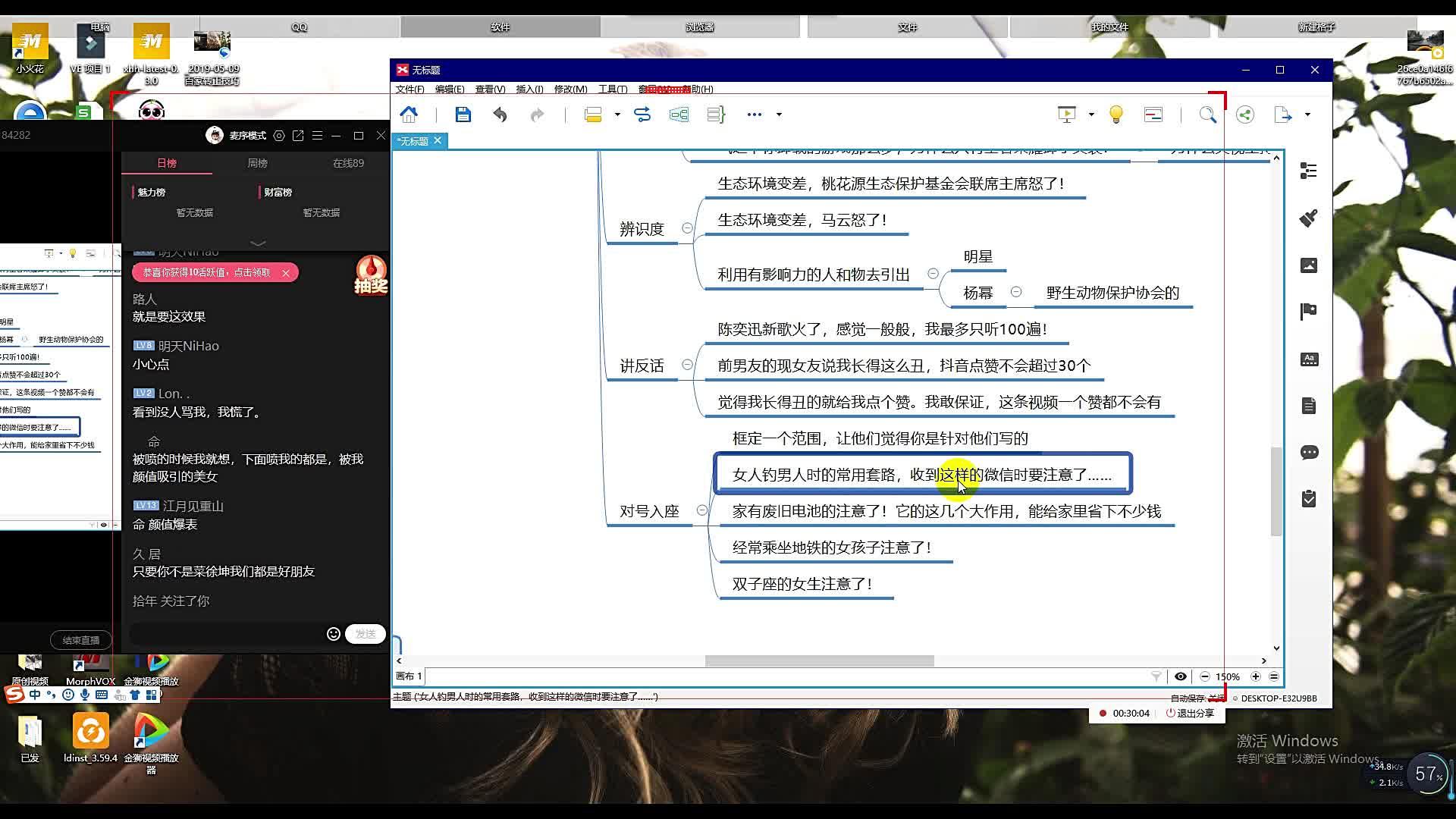Viewport: 1456px width, 819px height.
Task: Open the brainstorming lightbulb icon
Action: click(x=1116, y=115)
